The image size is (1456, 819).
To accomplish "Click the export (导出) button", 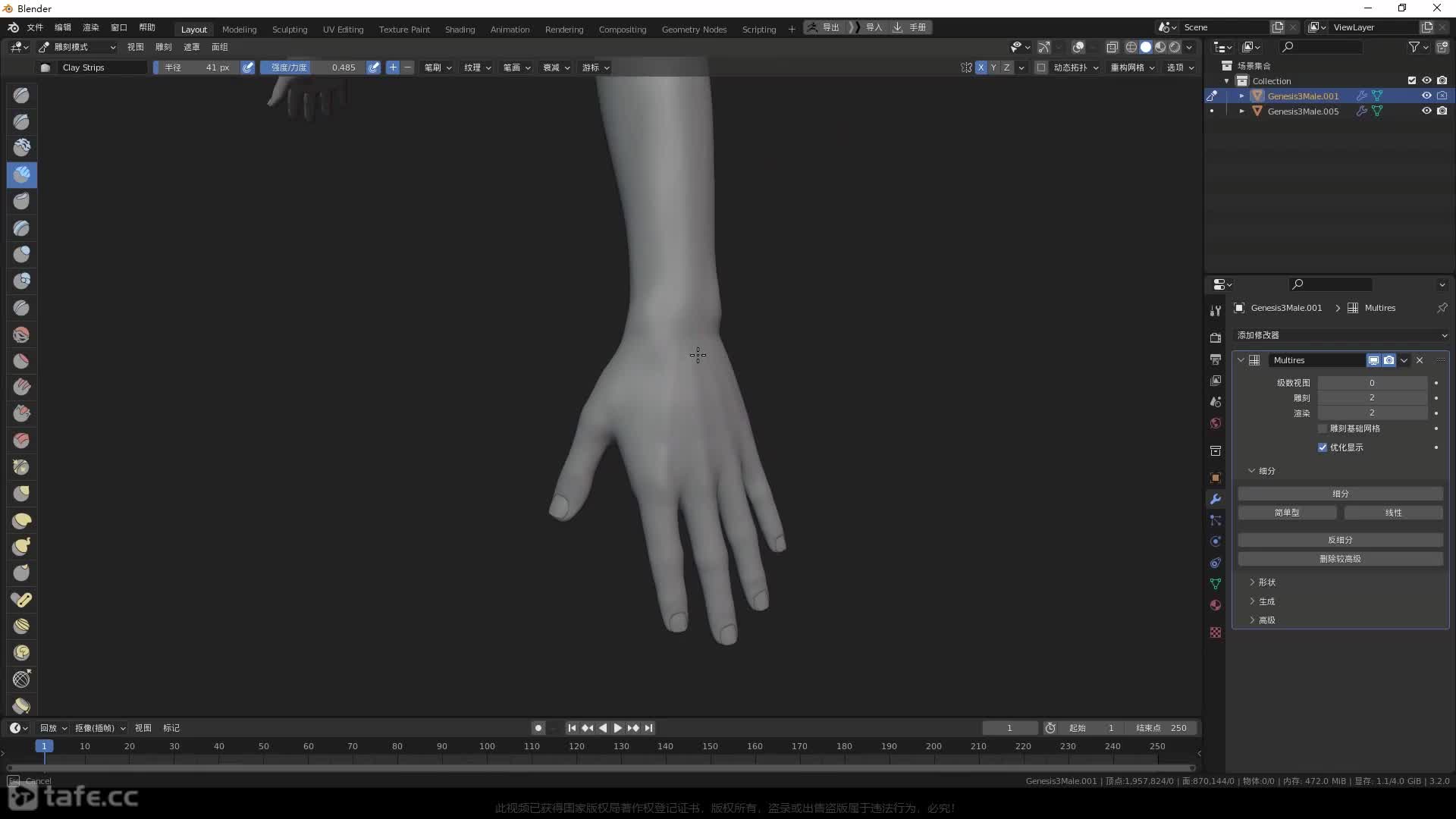I will [824, 27].
